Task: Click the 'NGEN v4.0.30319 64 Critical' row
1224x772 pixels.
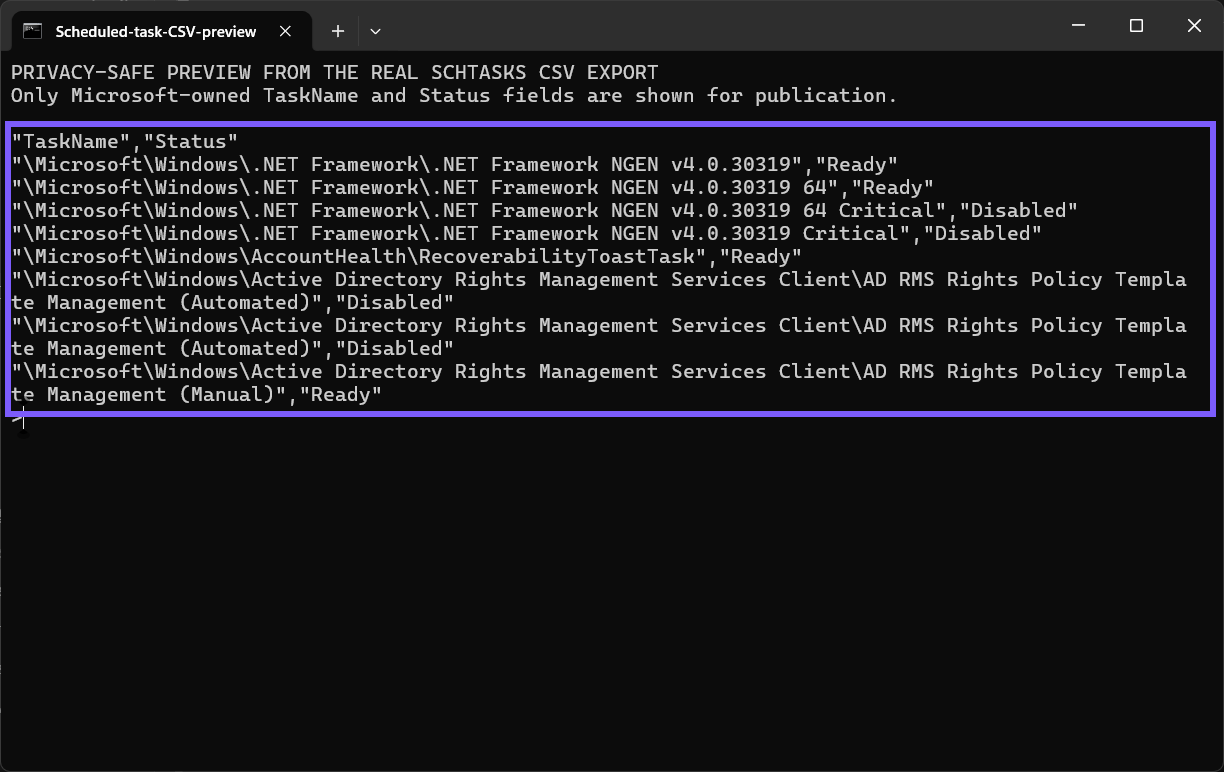Action: point(545,211)
